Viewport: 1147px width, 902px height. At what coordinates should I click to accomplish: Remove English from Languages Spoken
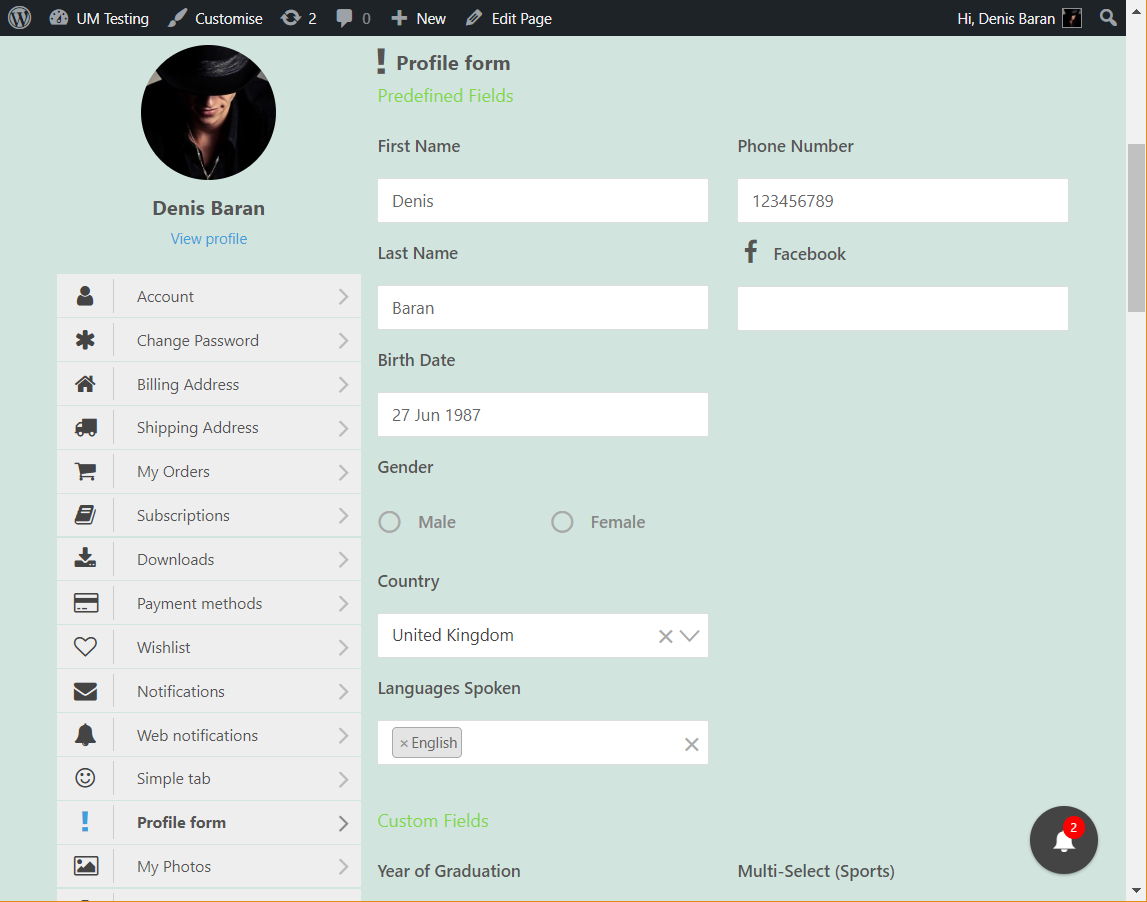tap(404, 742)
